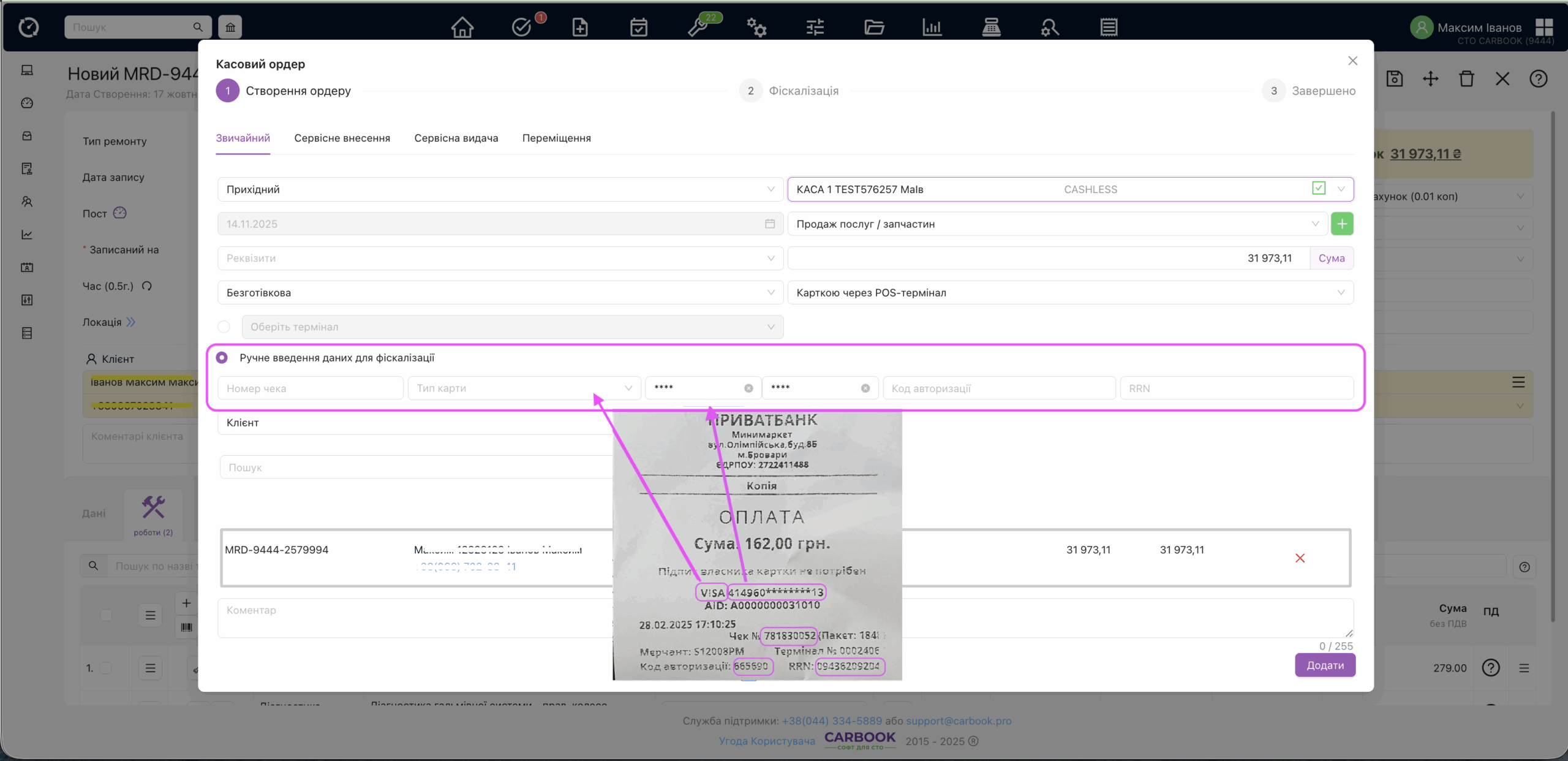Expand the Прихідний order type dropdown
This screenshot has width=1568, height=761.
[500, 189]
